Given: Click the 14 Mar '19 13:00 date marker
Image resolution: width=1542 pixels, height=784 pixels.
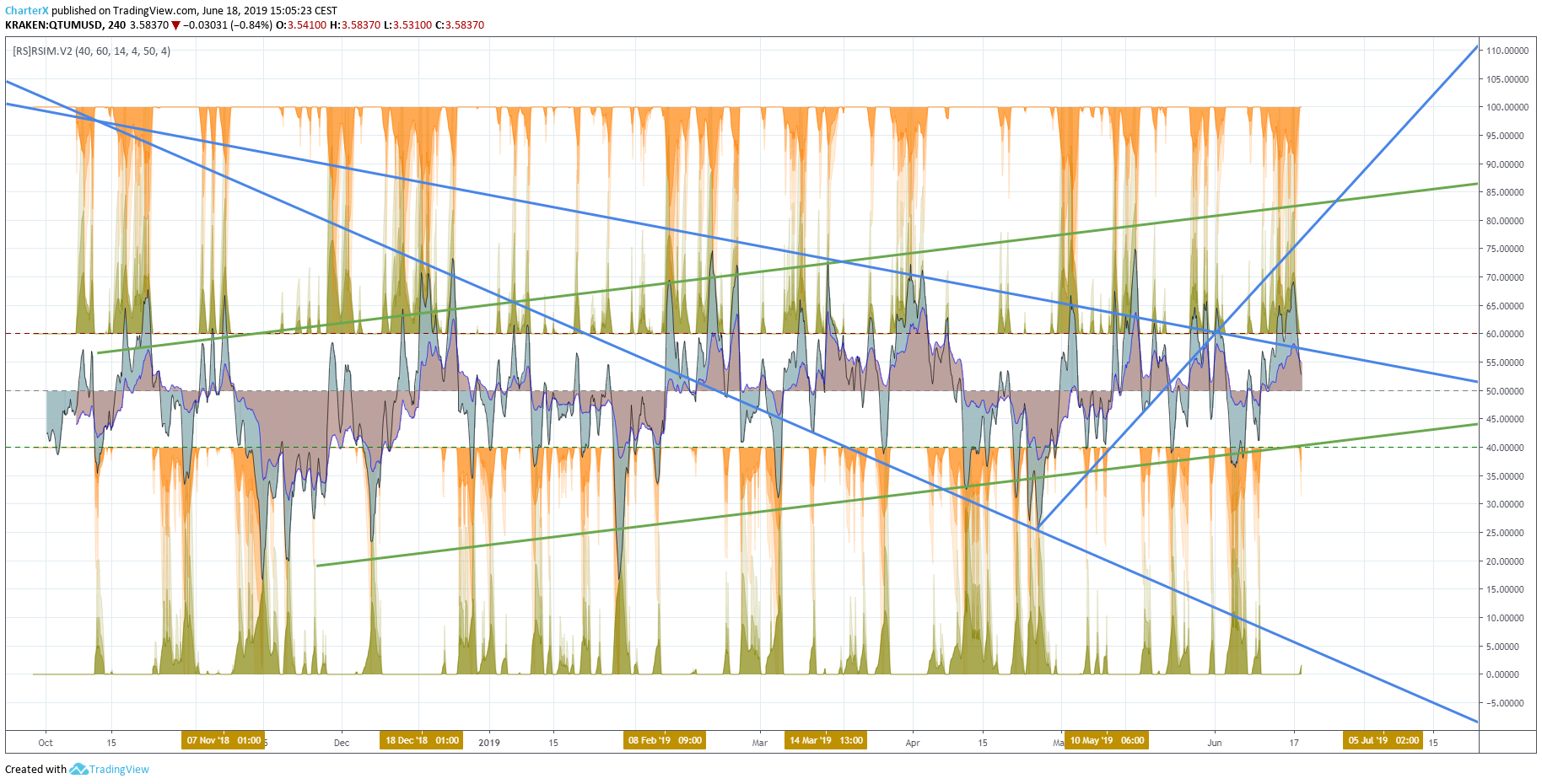Looking at the screenshot, I should pyautogui.click(x=826, y=741).
